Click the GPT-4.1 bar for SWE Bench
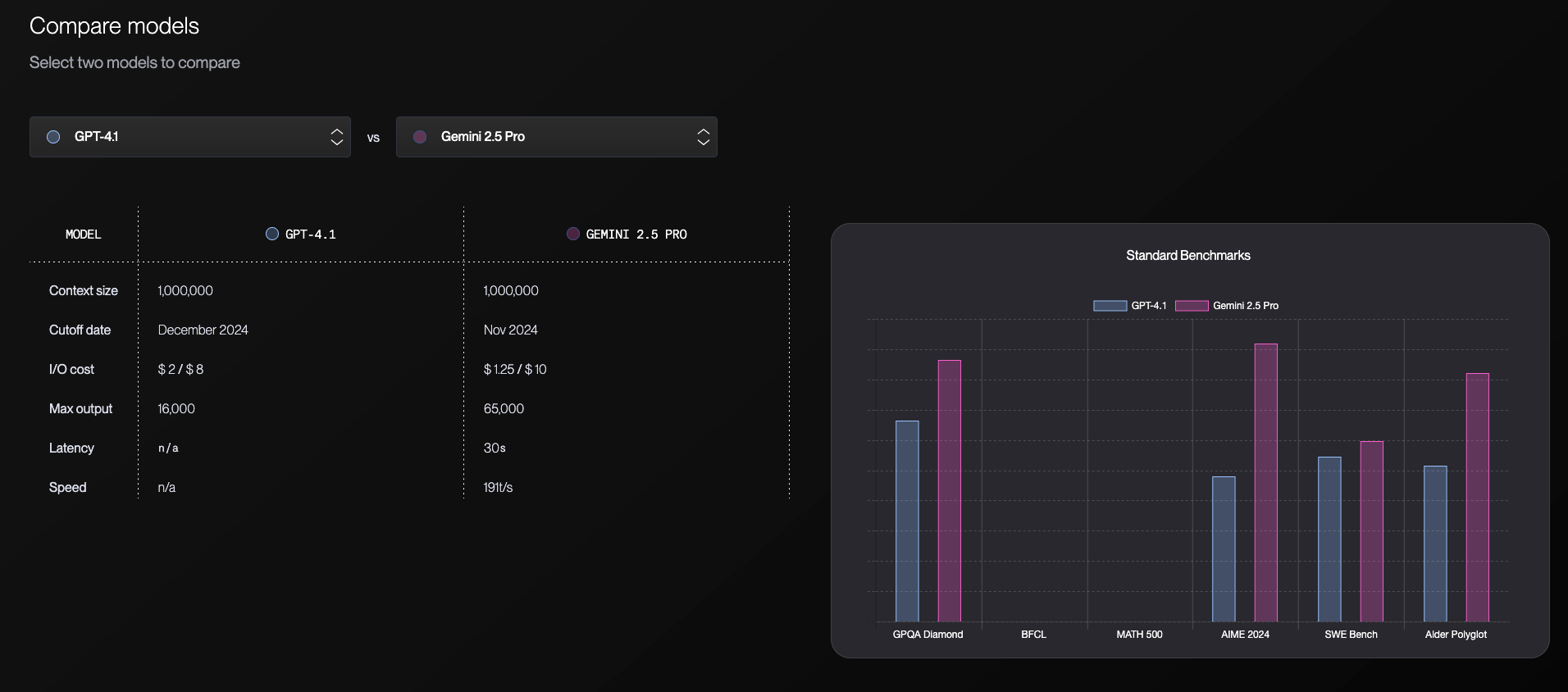This screenshot has height=692, width=1568. tap(1329, 539)
